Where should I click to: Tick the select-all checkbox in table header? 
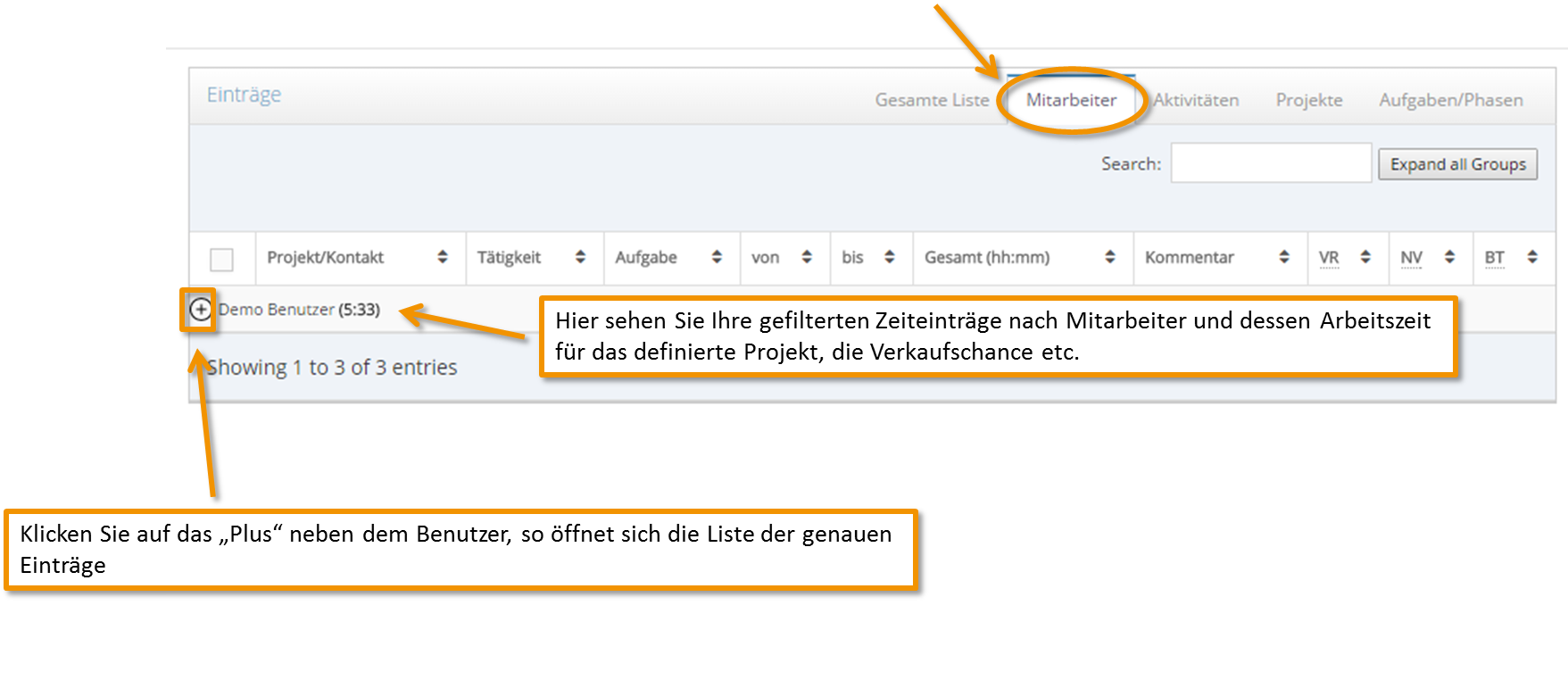(x=221, y=259)
